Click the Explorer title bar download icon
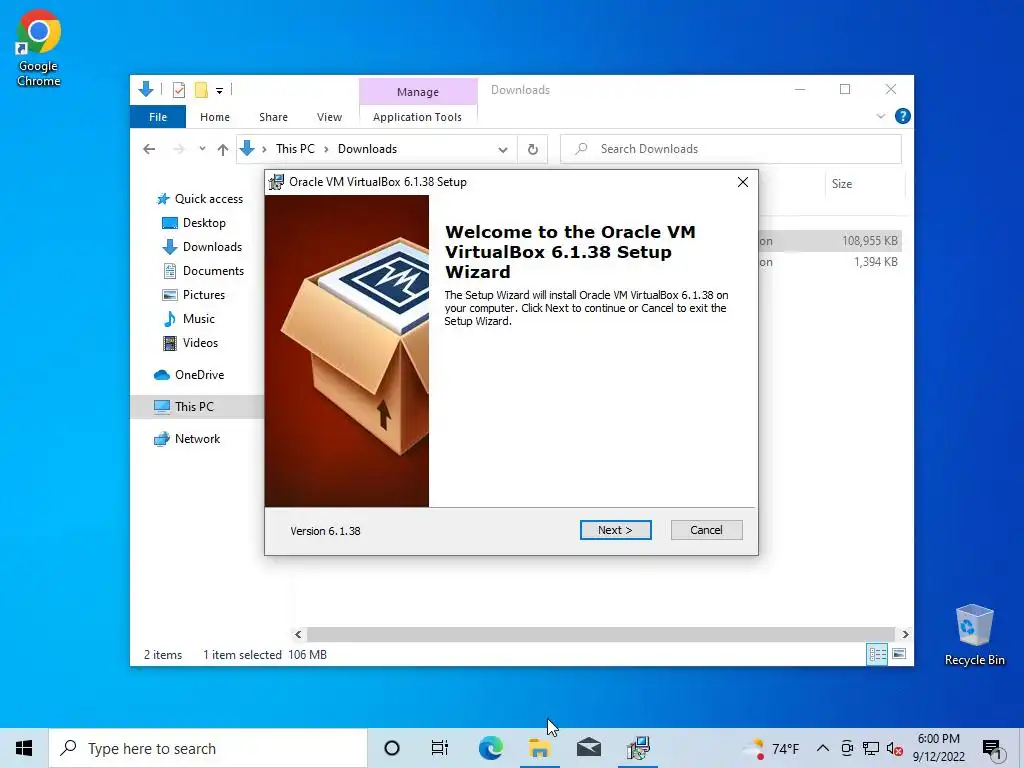The height and width of the screenshot is (768, 1024). point(146,89)
